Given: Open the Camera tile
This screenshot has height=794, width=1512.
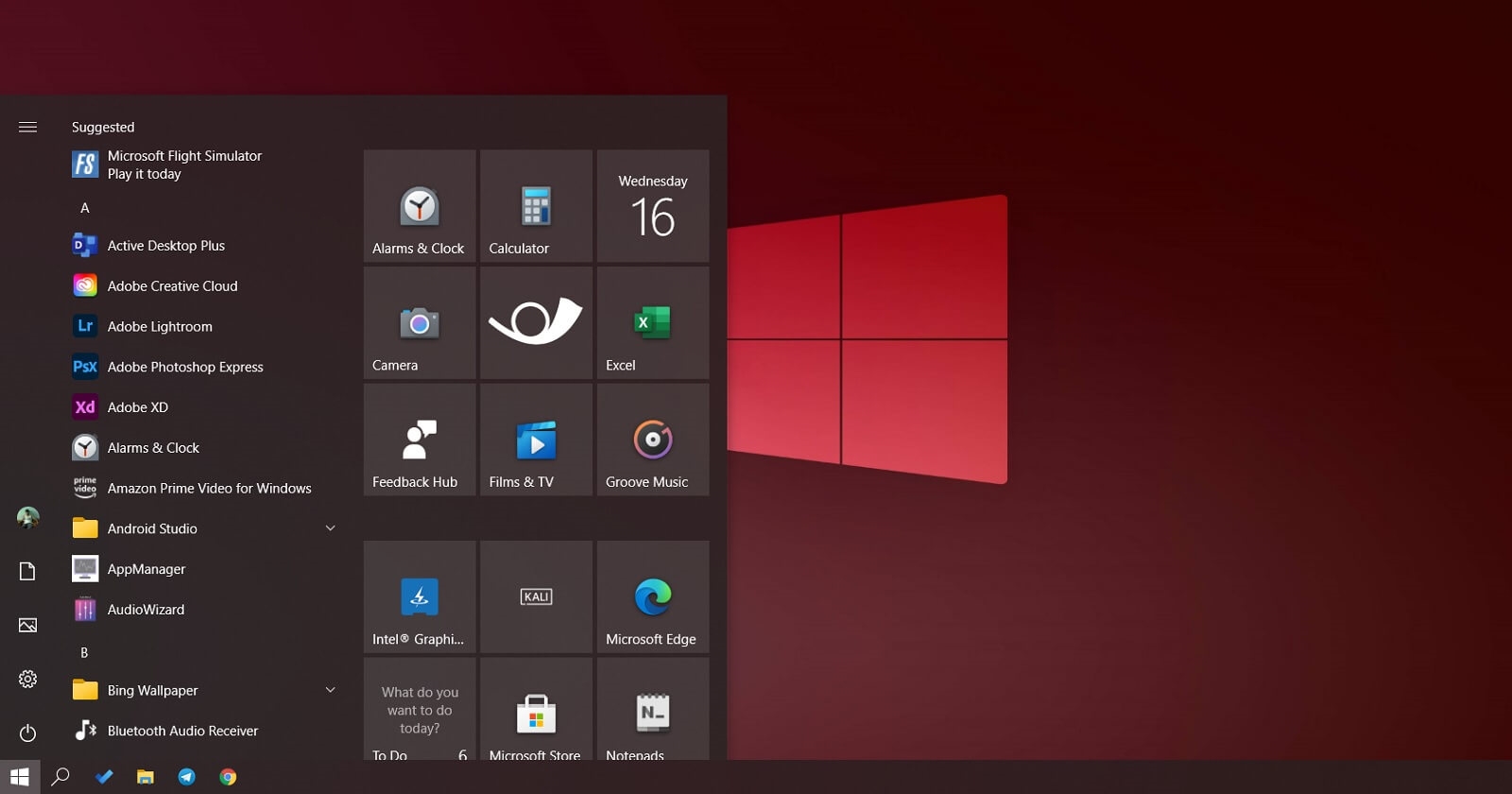Looking at the screenshot, I should pyautogui.click(x=420, y=323).
